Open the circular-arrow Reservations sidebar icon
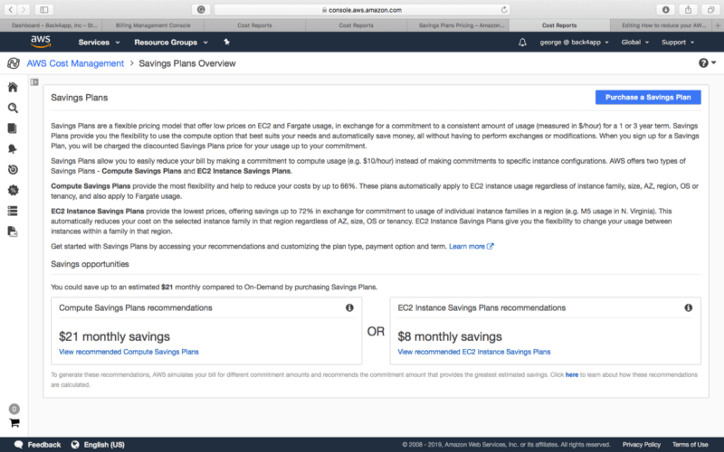 [x=13, y=169]
